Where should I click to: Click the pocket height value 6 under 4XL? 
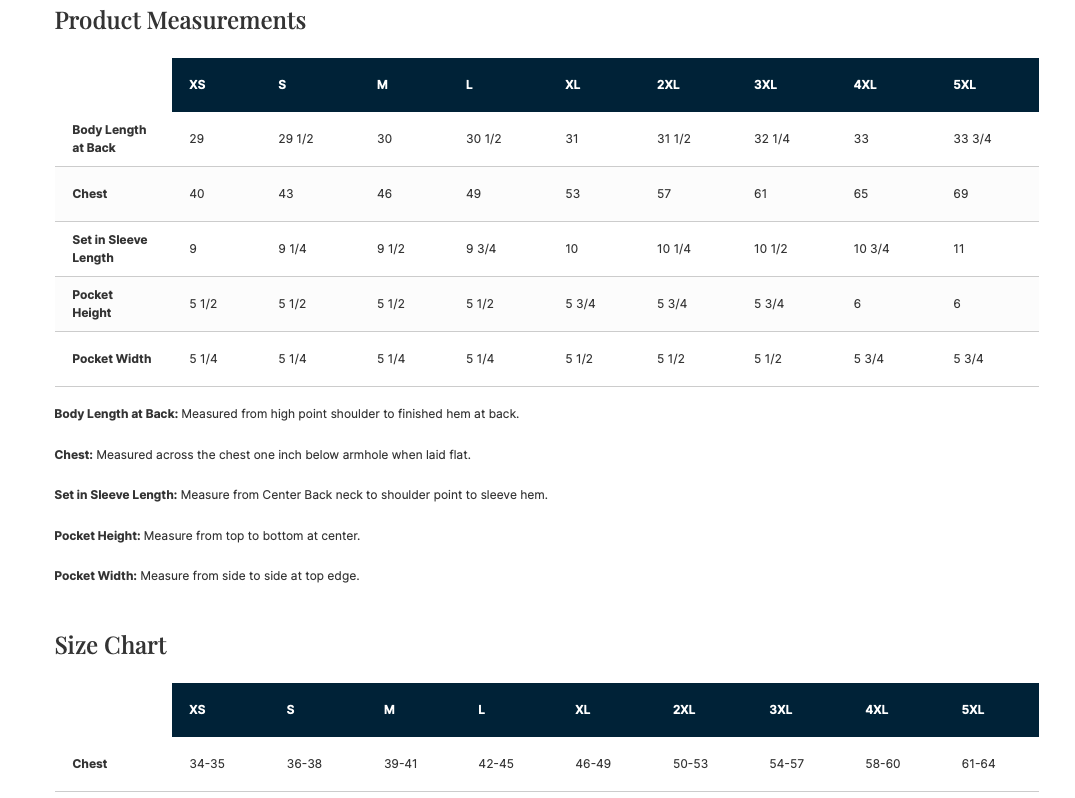click(857, 304)
